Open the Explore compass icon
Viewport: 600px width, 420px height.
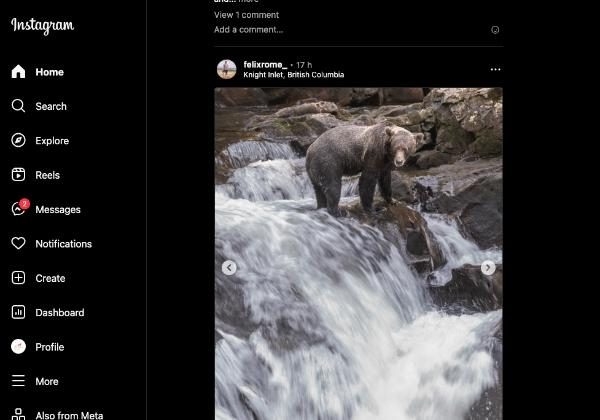(x=18, y=140)
